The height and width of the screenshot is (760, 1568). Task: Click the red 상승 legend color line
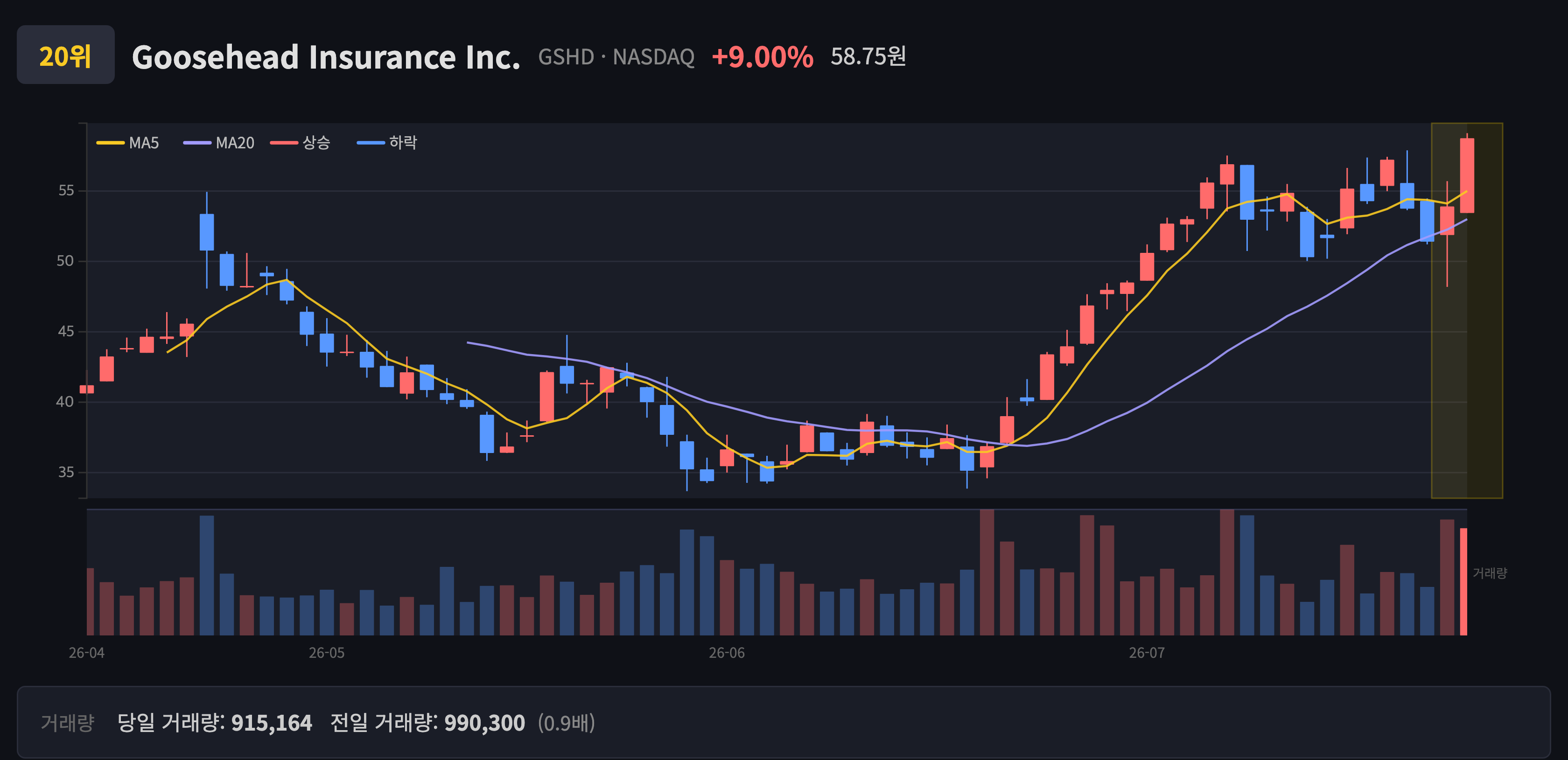284,143
